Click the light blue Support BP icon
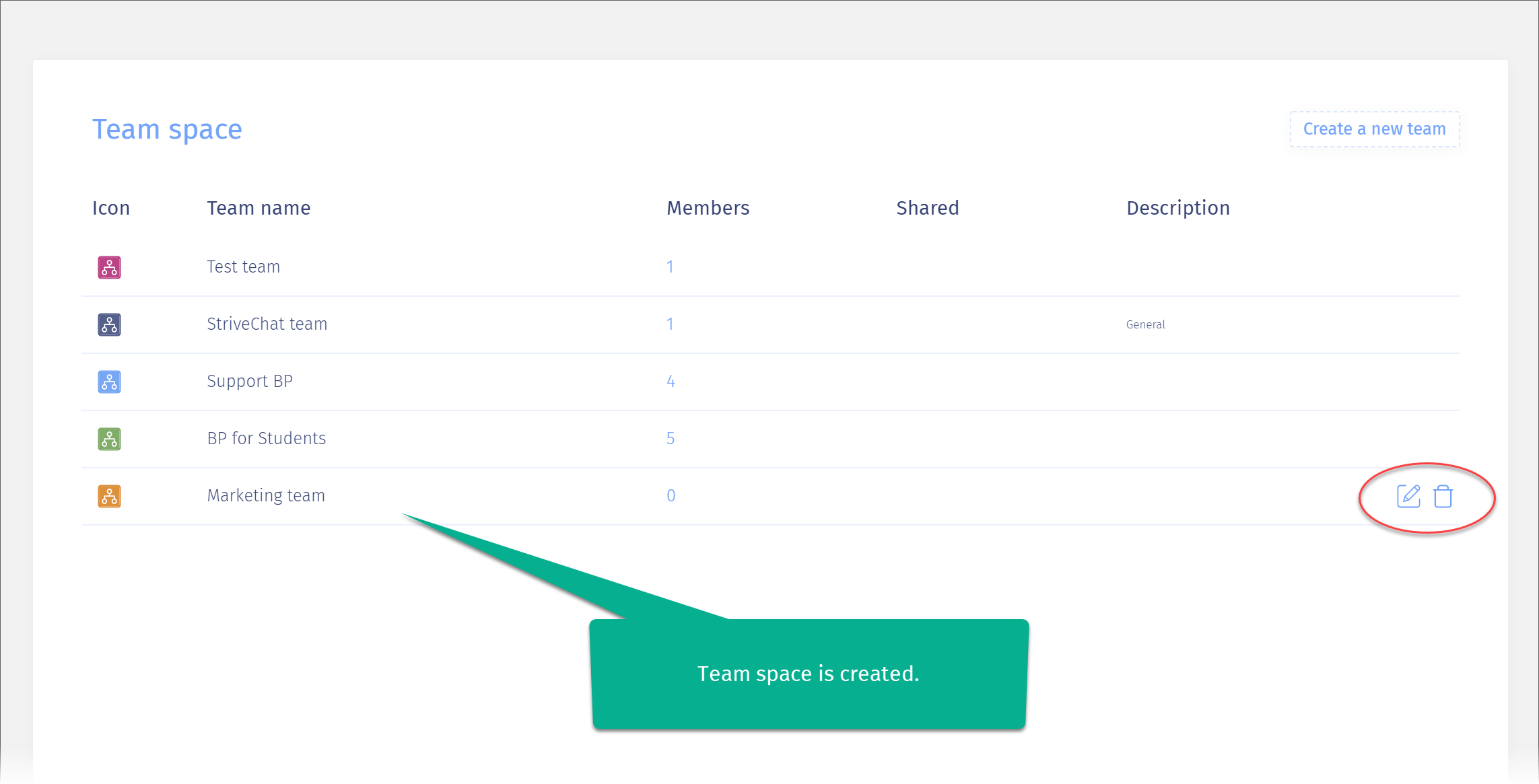Image resolution: width=1539 pixels, height=784 pixels. (109, 382)
